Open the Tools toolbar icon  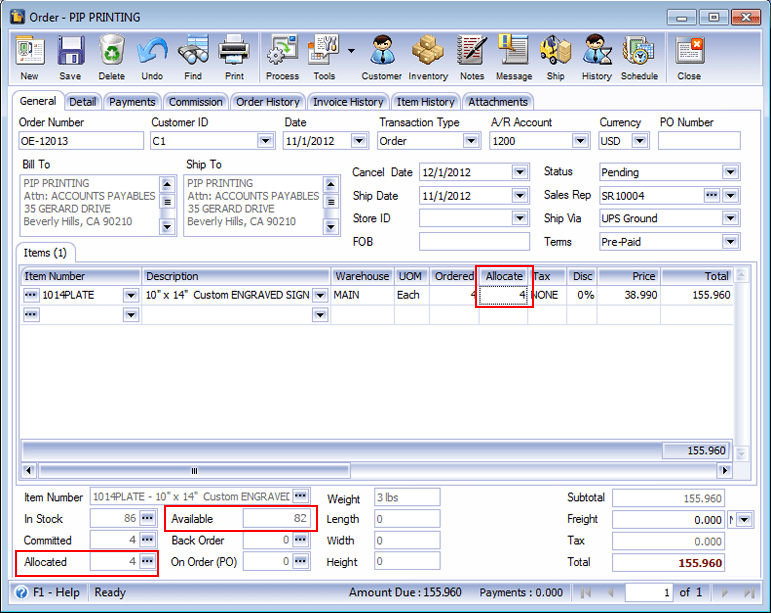[323, 50]
